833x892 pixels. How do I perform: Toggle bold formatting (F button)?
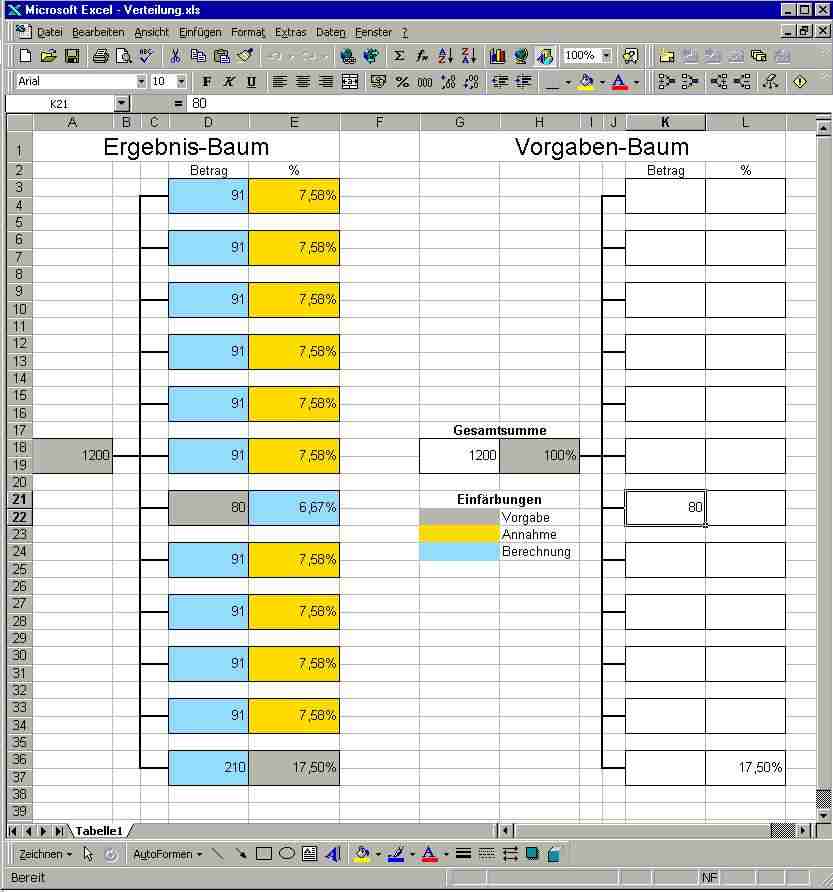pos(207,82)
